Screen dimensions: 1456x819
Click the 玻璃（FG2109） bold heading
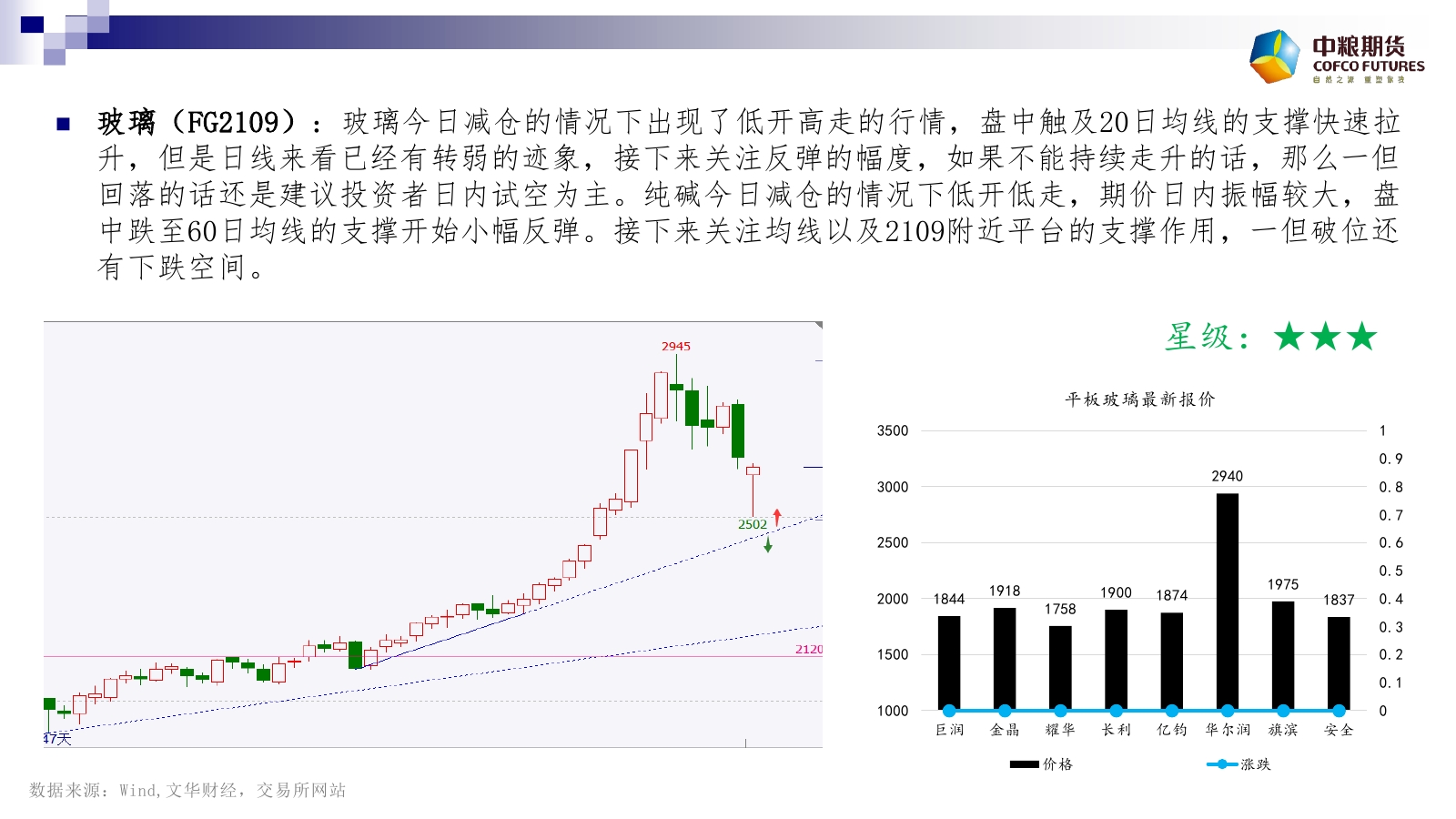tap(197, 123)
